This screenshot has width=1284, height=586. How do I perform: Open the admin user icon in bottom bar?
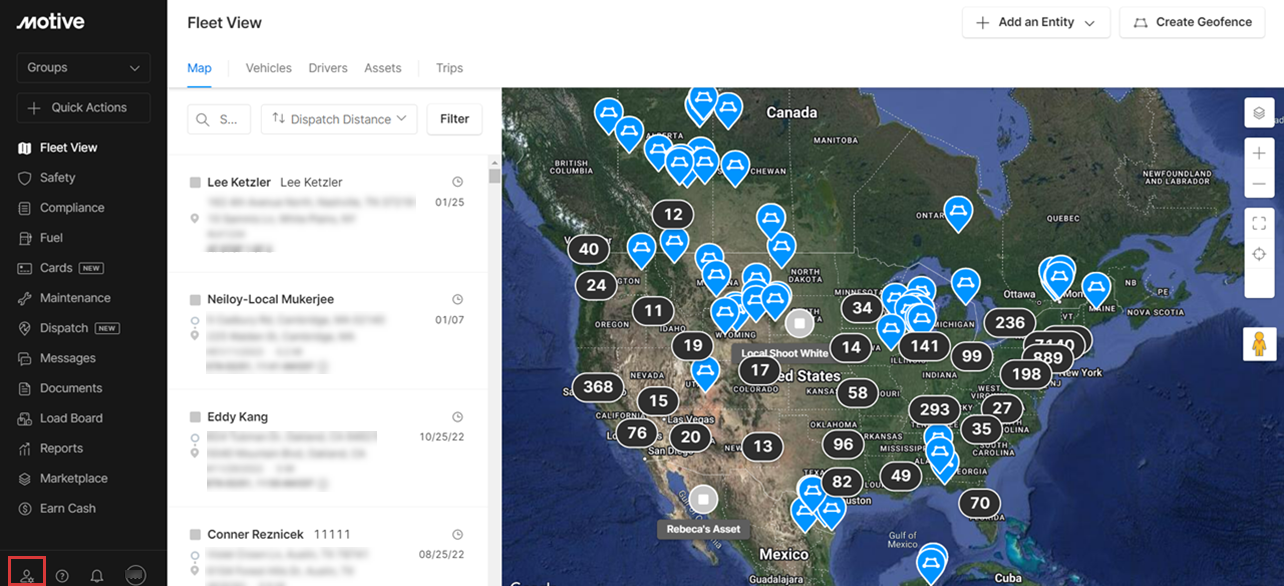point(27,575)
